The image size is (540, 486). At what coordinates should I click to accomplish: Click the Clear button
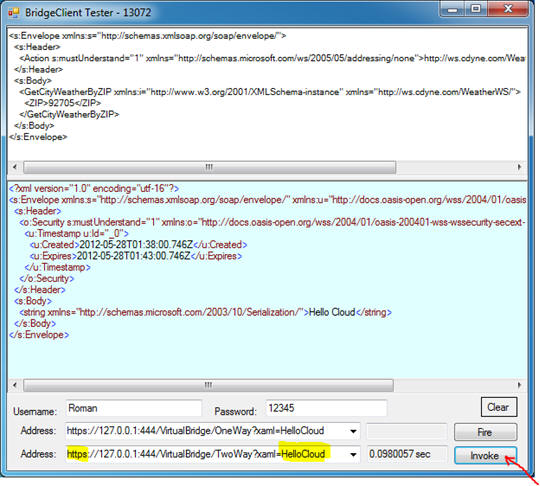499,407
